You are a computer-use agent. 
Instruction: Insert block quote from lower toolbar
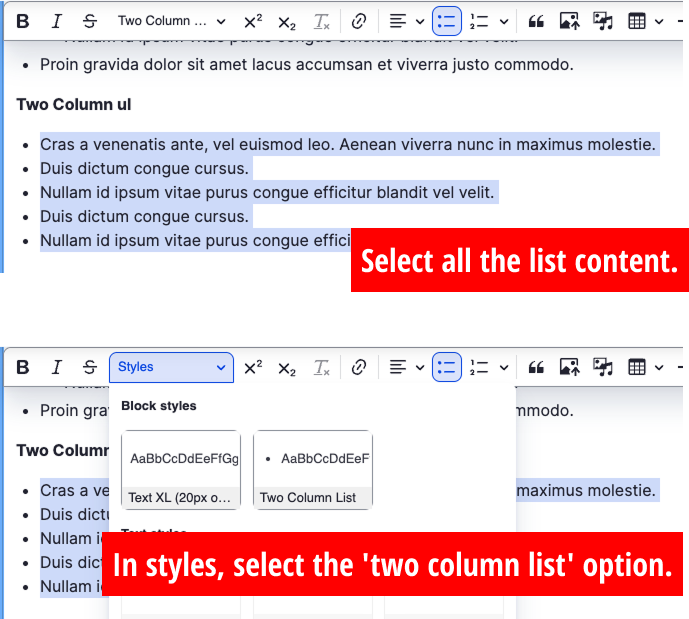pyautogui.click(x=536, y=367)
